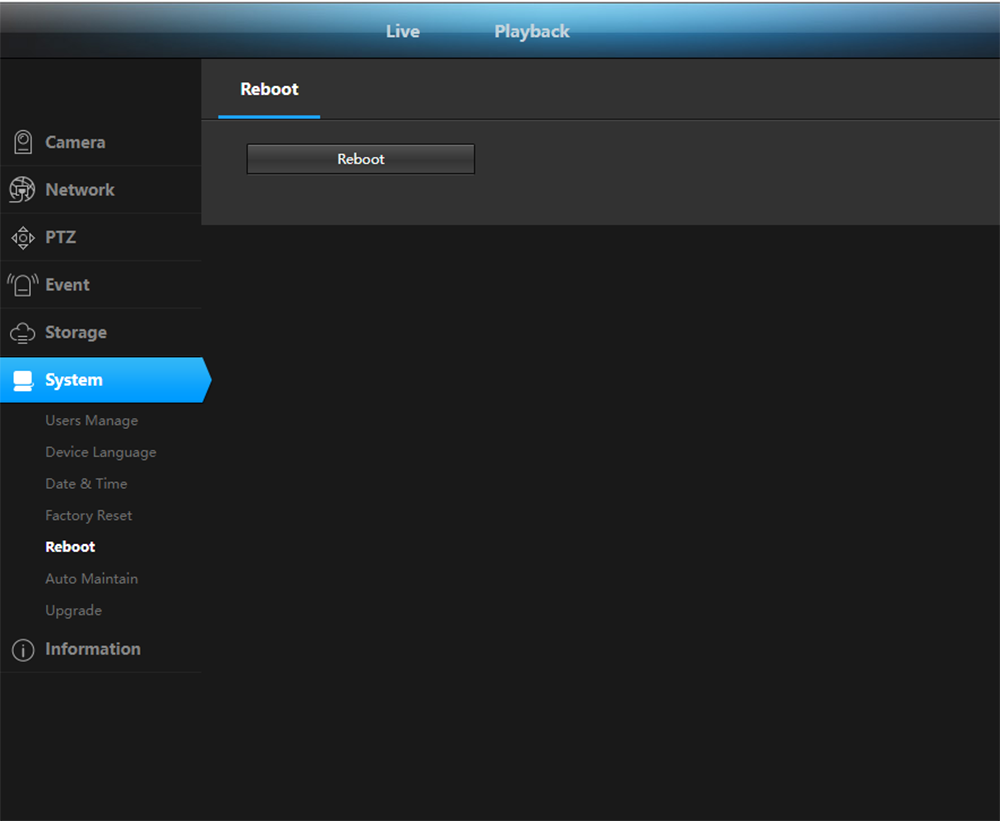Viewport: 1000px width, 821px height.
Task: Open the Upgrade page
Action: coord(73,611)
